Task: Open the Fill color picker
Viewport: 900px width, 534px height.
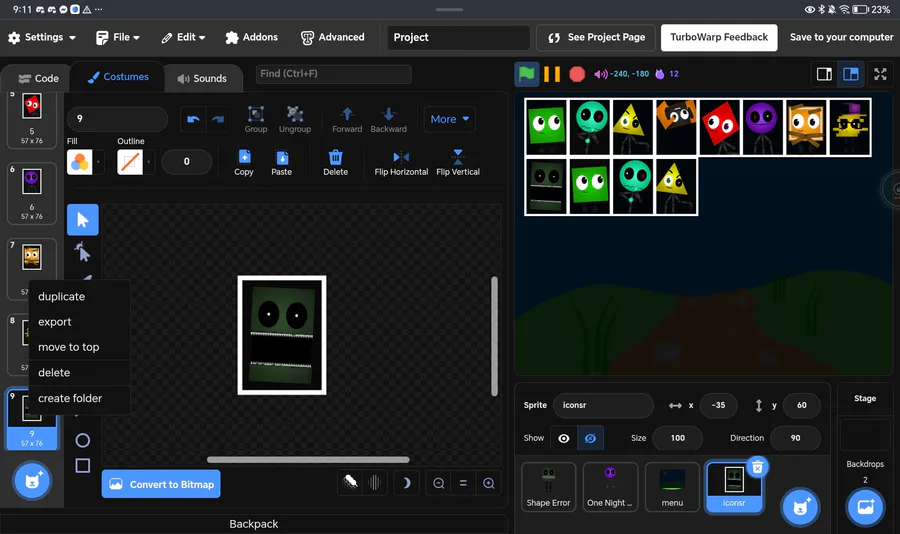Action: (84, 162)
